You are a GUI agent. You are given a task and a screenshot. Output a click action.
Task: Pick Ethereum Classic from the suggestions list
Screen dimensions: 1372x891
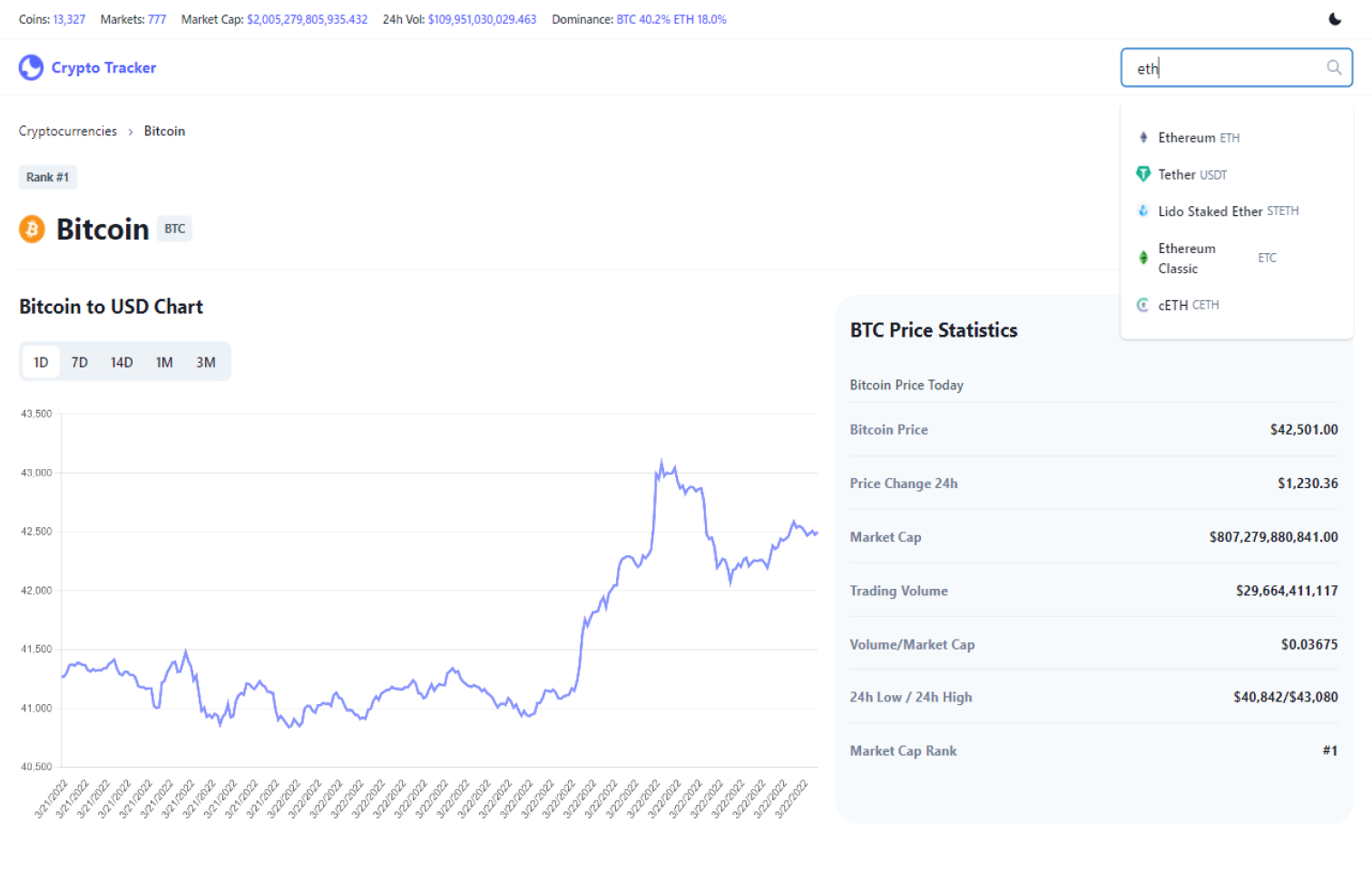(1187, 259)
